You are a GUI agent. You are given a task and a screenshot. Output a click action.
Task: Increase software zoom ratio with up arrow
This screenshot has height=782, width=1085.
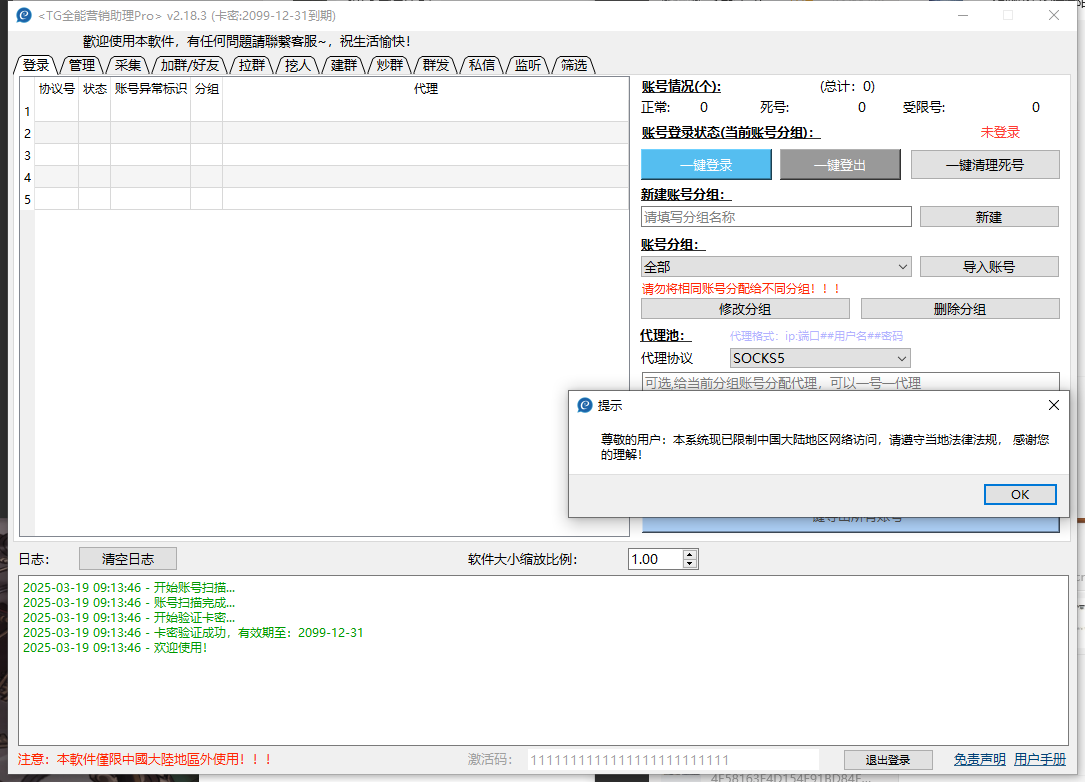pyautogui.click(x=689, y=555)
